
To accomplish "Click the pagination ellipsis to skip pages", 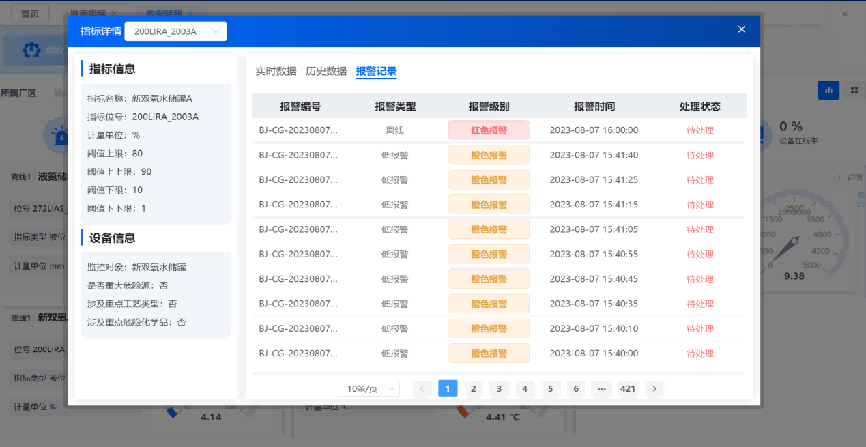I will point(601,389).
